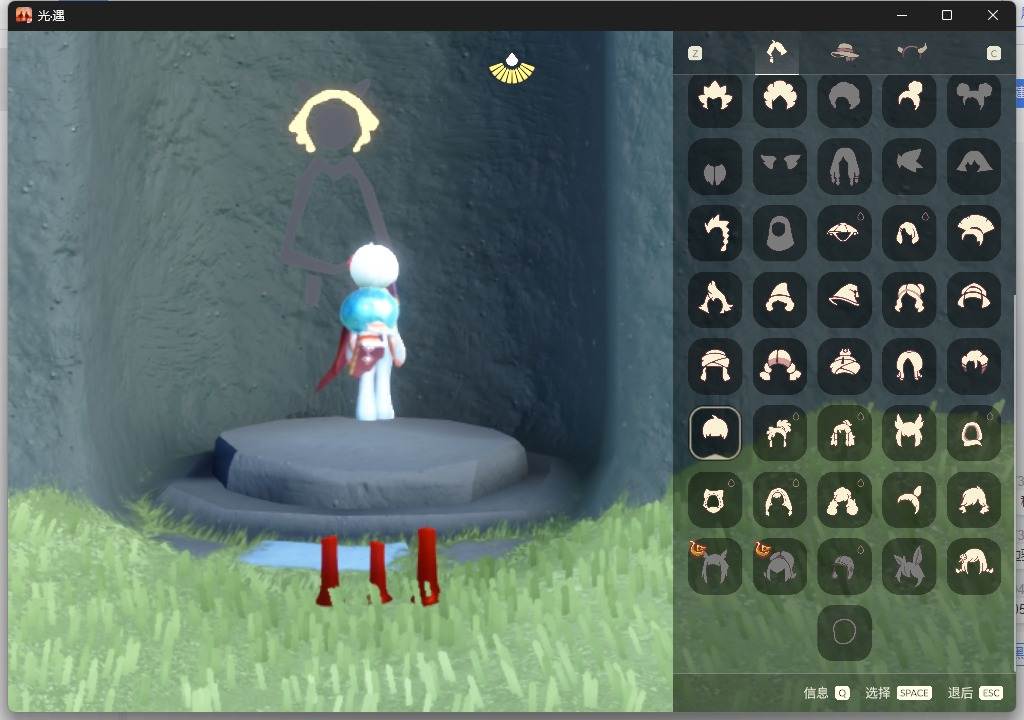
Task: Choose gray long hair with season badge
Action: tap(780, 566)
